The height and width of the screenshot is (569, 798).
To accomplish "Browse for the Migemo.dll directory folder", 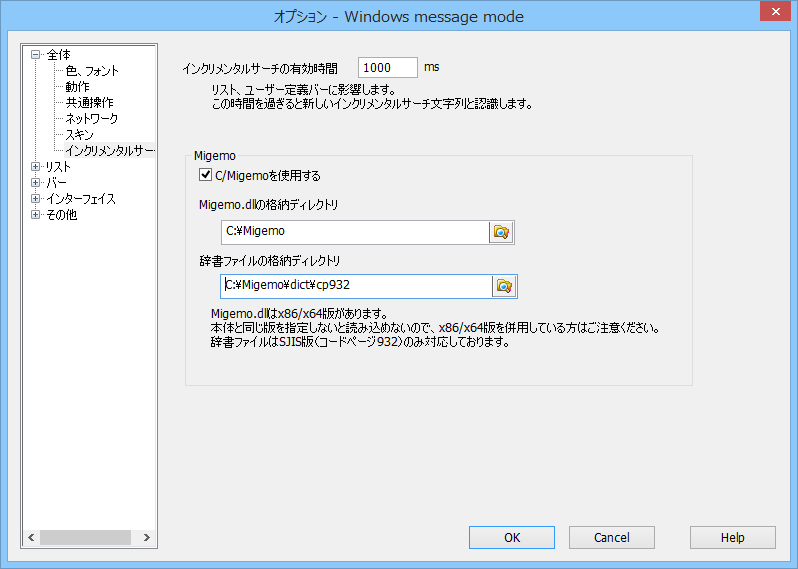I will pyautogui.click(x=501, y=232).
